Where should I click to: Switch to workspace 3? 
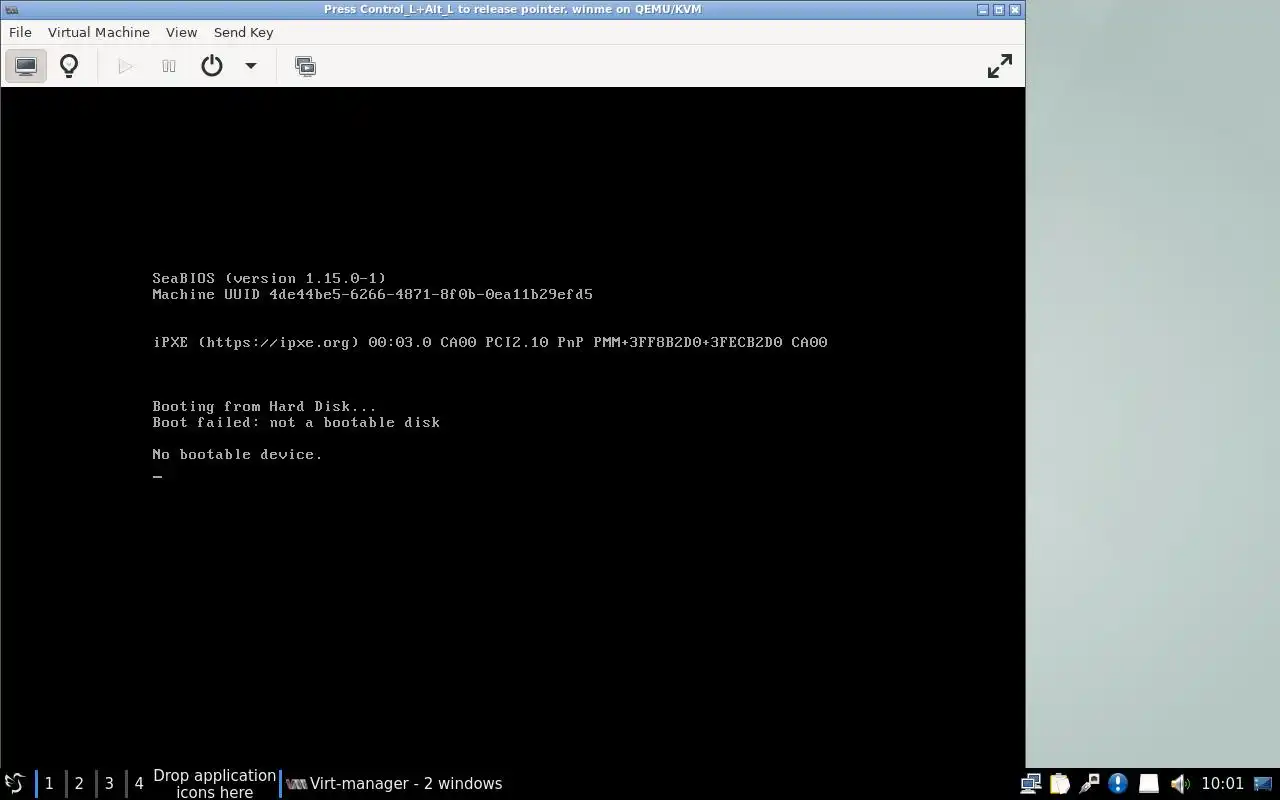point(109,783)
